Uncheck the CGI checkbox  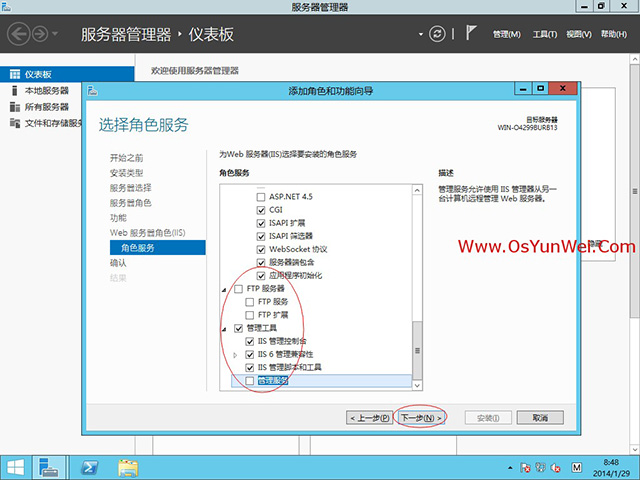point(261,210)
